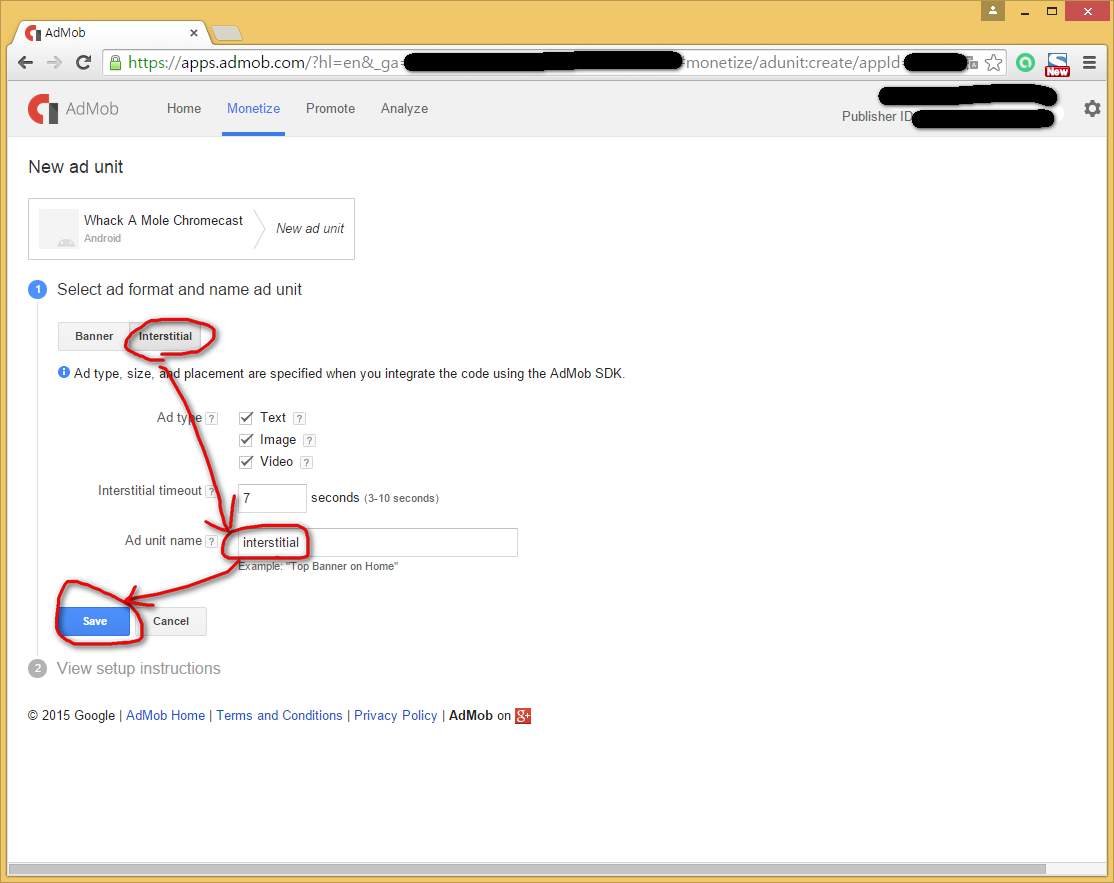Click the Ad unit name field

377,542
